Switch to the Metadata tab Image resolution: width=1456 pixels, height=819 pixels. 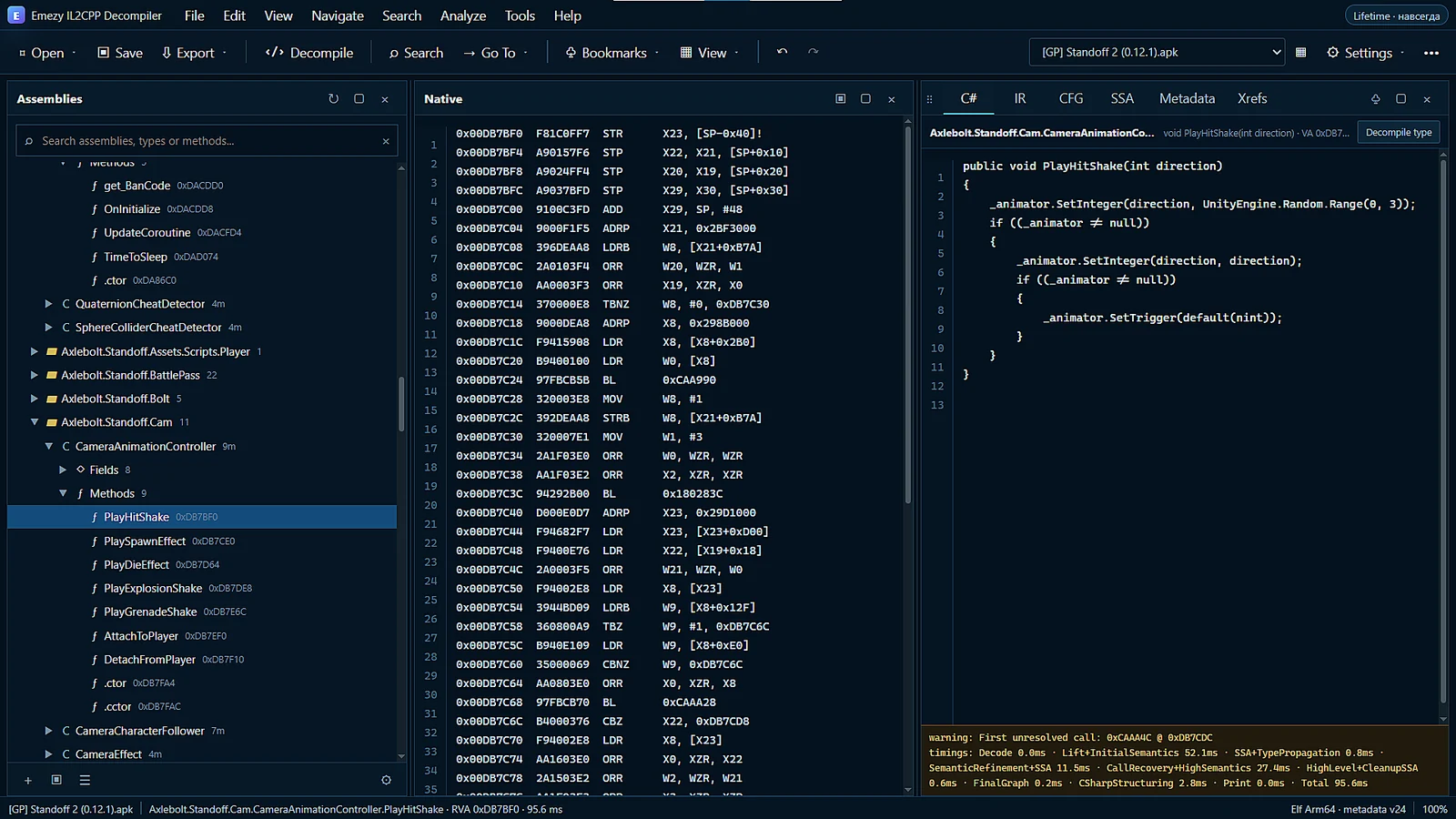point(1187,98)
